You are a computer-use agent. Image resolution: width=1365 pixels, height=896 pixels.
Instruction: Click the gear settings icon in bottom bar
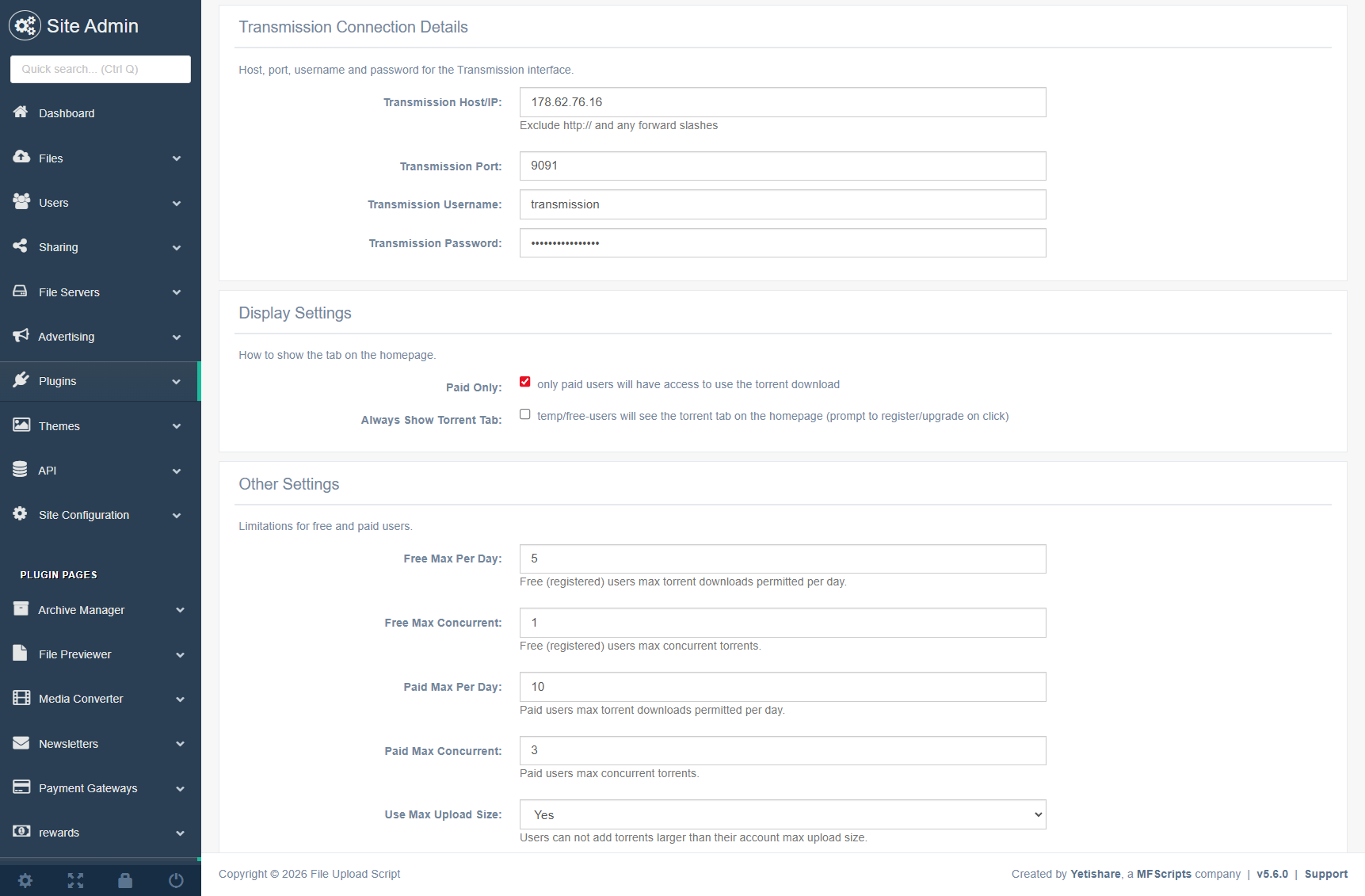coord(25,880)
